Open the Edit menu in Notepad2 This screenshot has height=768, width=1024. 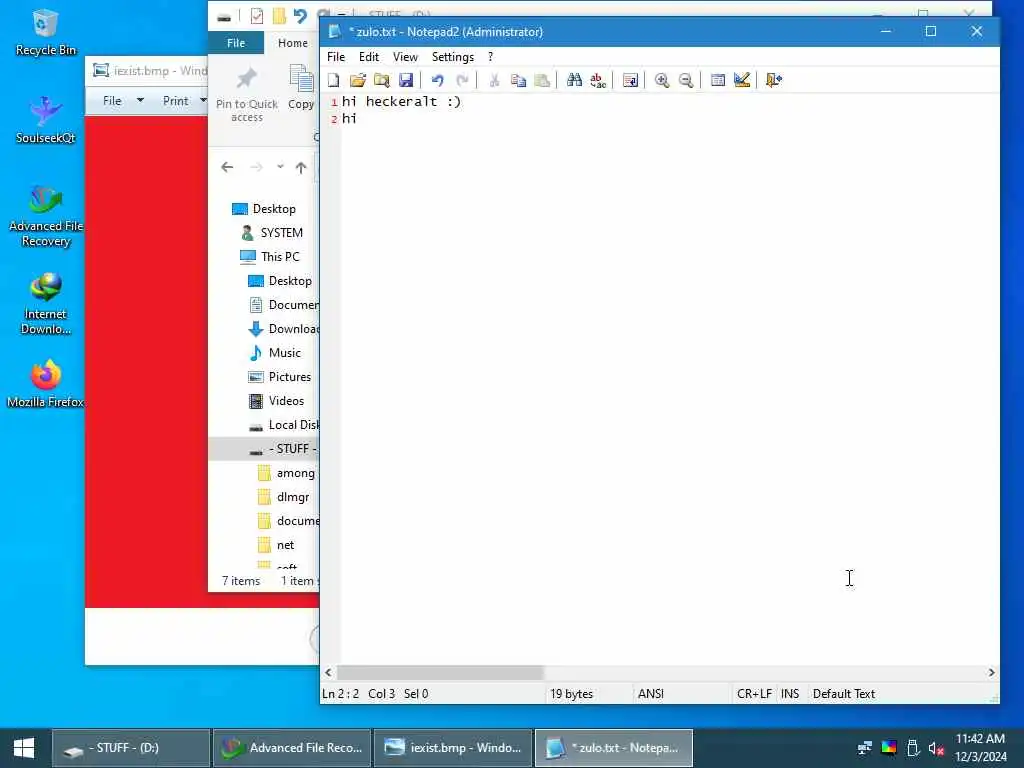pos(369,57)
